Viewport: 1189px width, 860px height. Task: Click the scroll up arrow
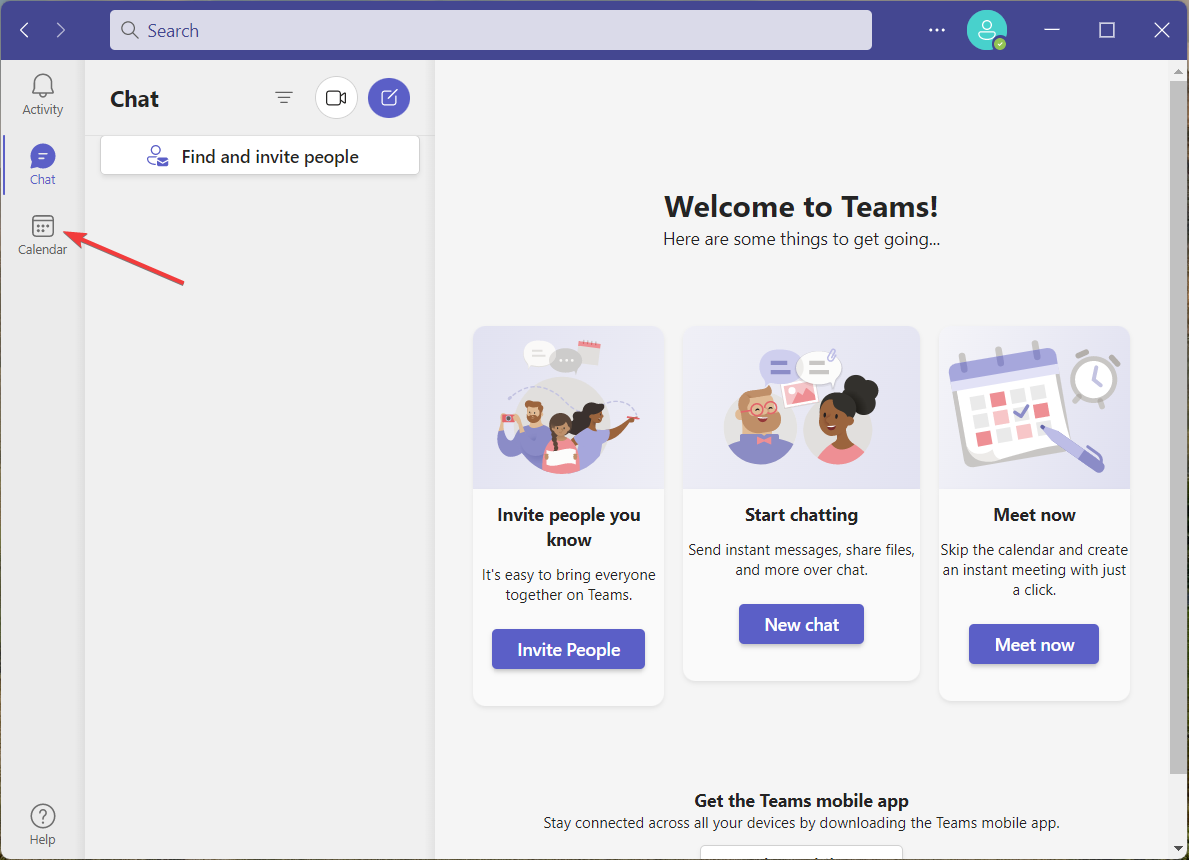(x=1178, y=71)
